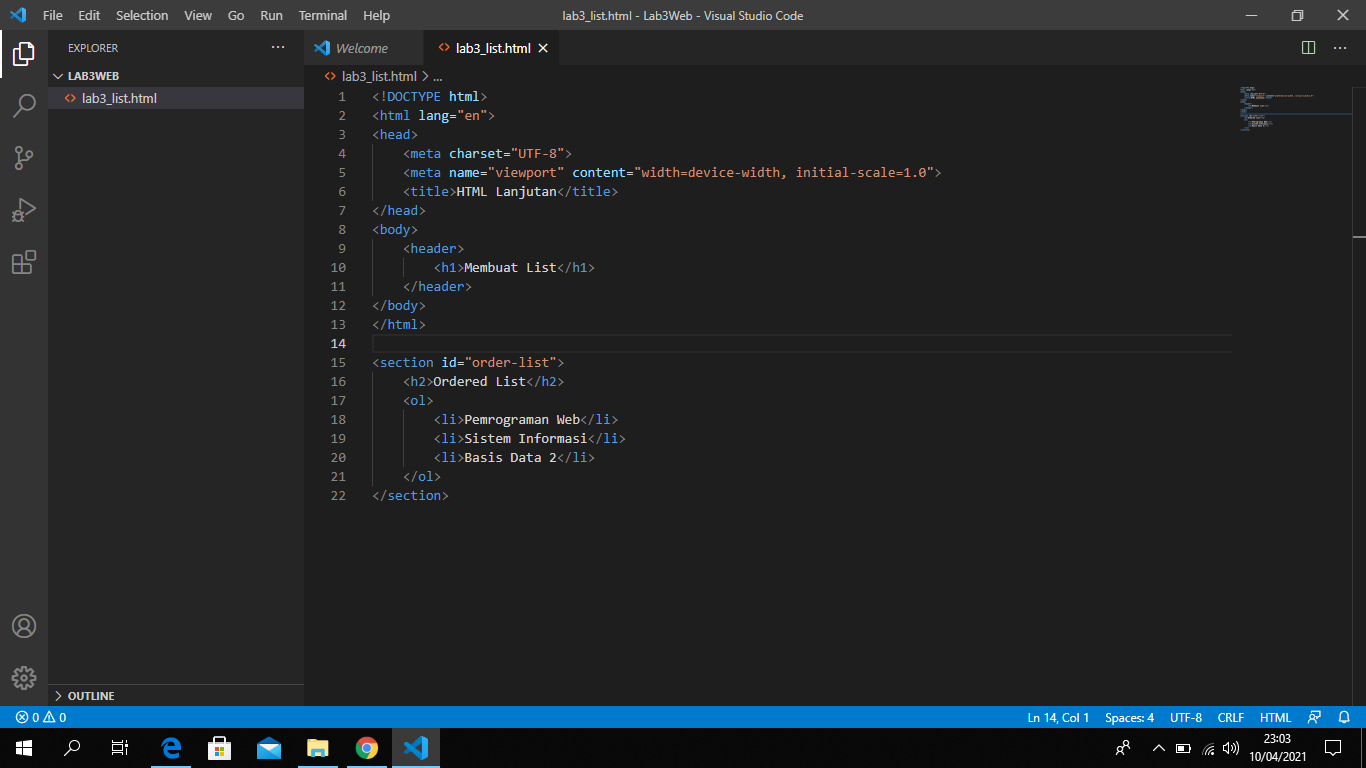Image resolution: width=1366 pixels, height=768 pixels.
Task: Click line number 1 in gutter
Action: tap(342, 96)
